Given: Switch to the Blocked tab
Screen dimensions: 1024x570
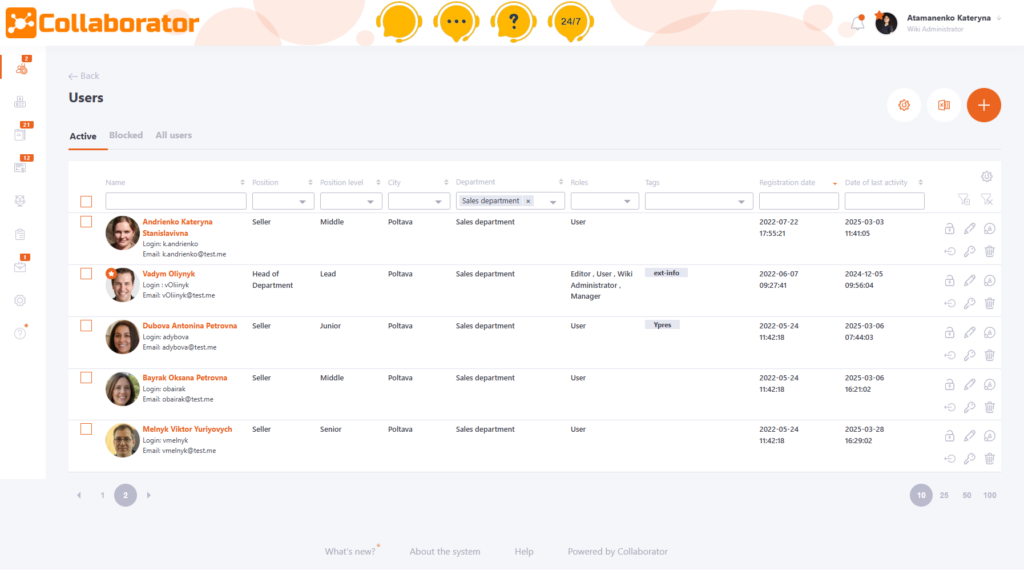Looking at the screenshot, I should click(126, 135).
